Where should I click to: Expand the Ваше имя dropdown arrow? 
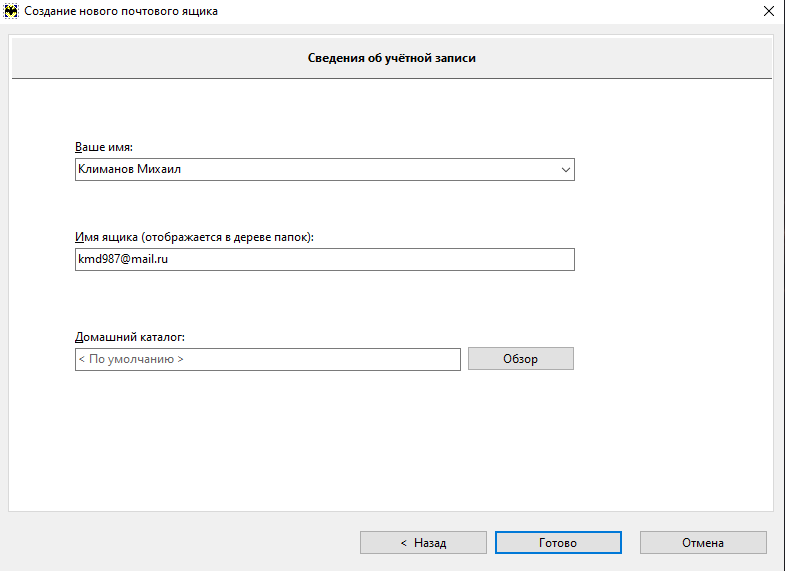pos(566,170)
